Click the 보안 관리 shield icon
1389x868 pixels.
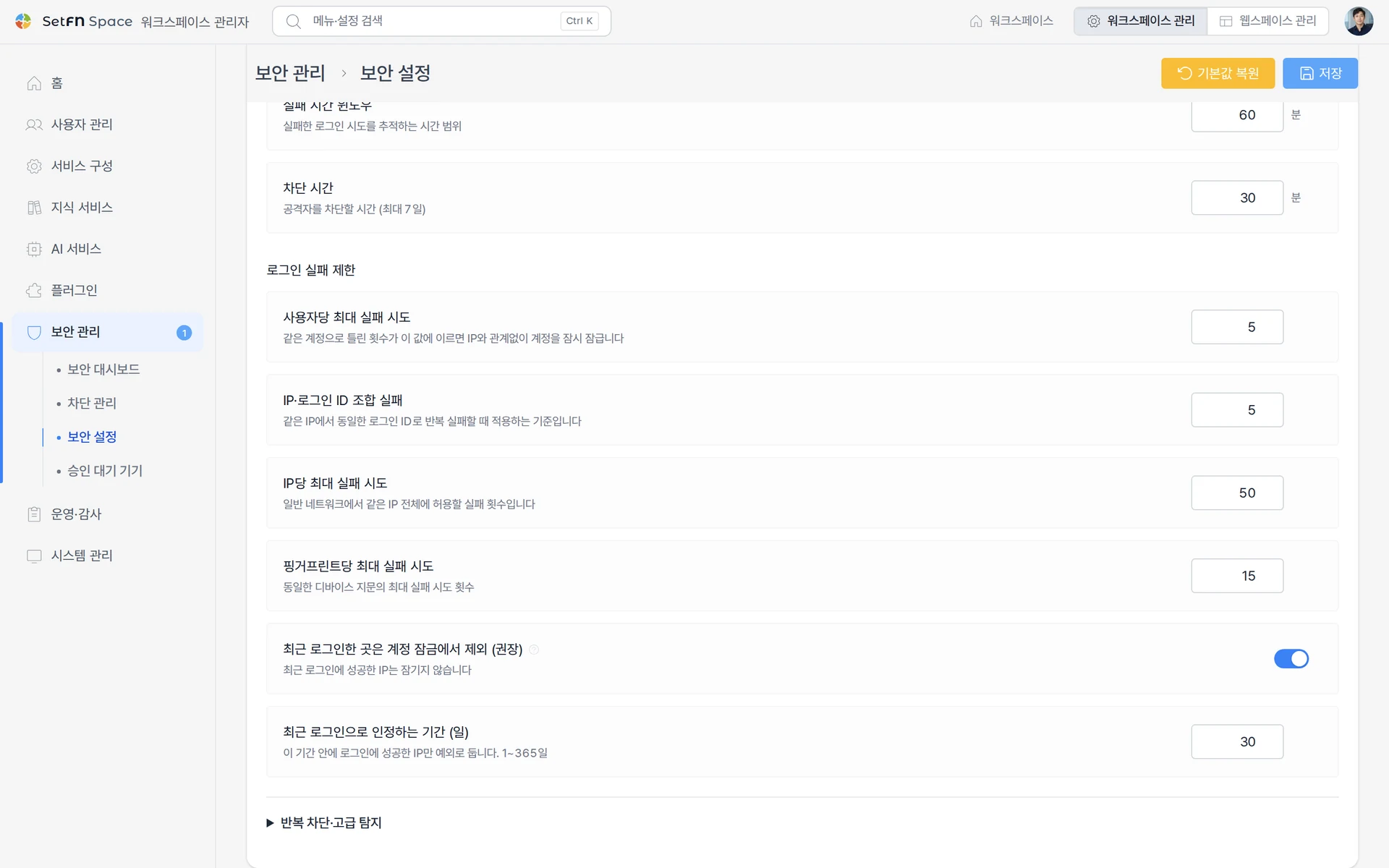tap(34, 332)
